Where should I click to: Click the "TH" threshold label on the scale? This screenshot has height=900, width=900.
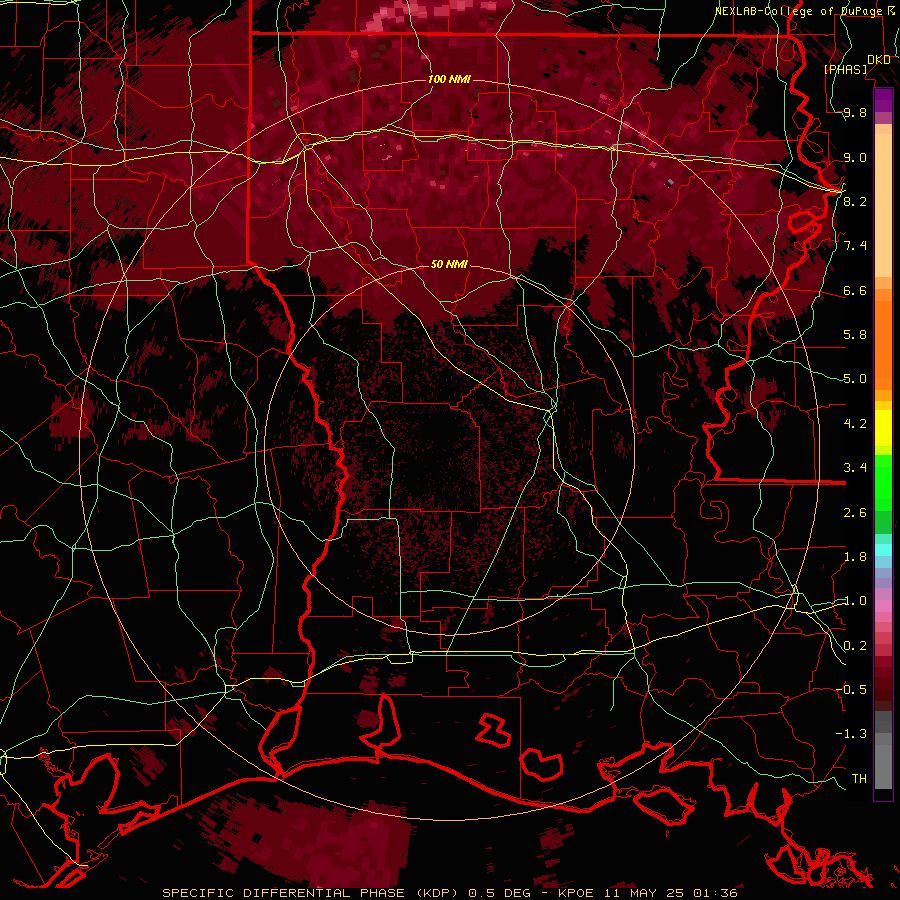pyautogui.click(x=859, y=778)
